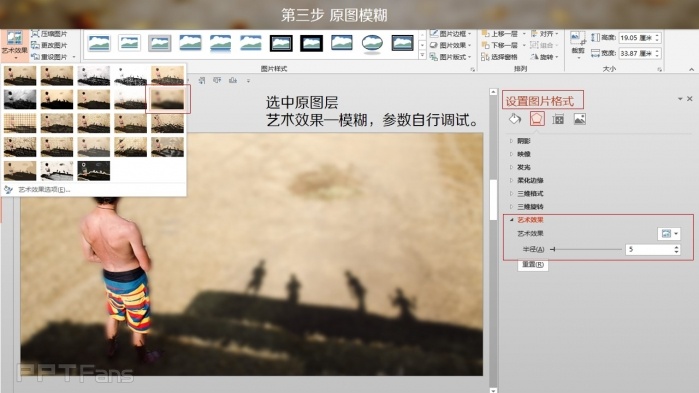
Task: Open the 图片版式 picture layout dropdown
Action: tap(450, 57)
